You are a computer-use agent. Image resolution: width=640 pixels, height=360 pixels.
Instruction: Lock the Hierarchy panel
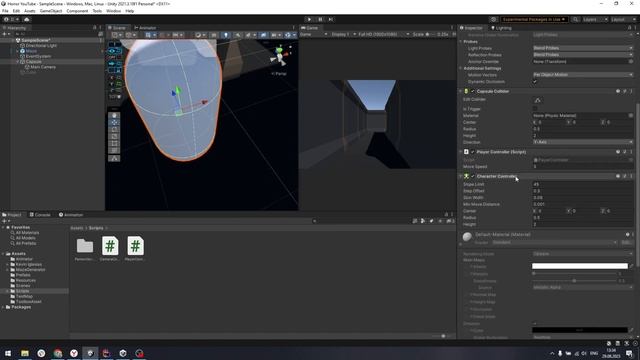point(94,28)
